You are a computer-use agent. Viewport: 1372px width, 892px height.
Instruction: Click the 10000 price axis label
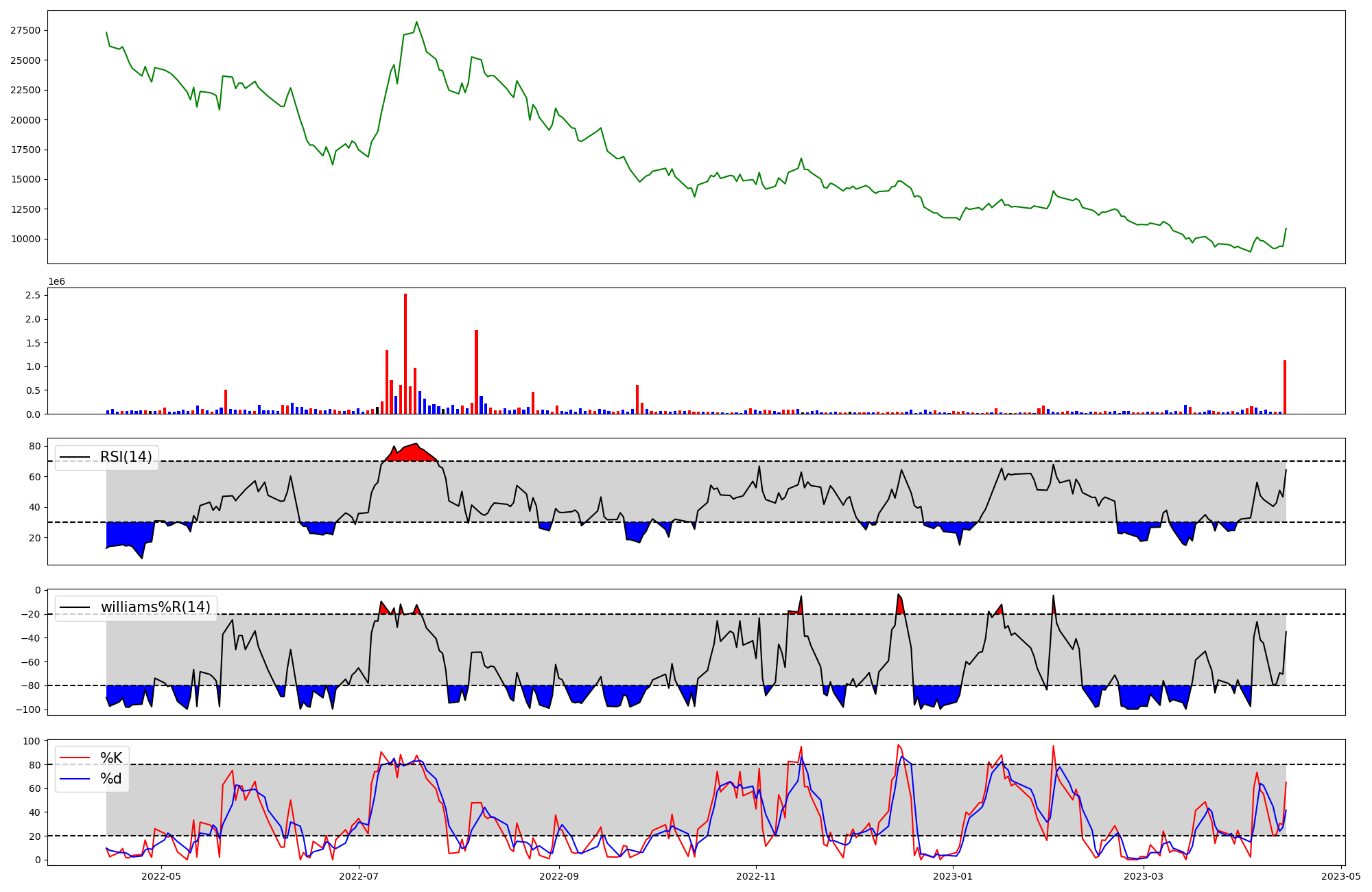click(25, 239)
